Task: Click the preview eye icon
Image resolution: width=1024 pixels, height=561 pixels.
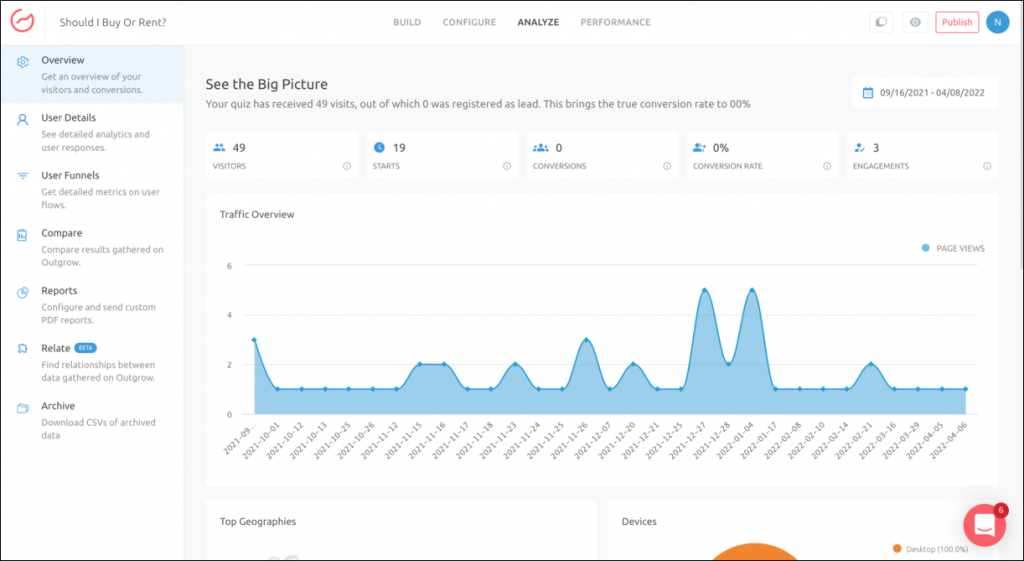Action: coord(914,22)
